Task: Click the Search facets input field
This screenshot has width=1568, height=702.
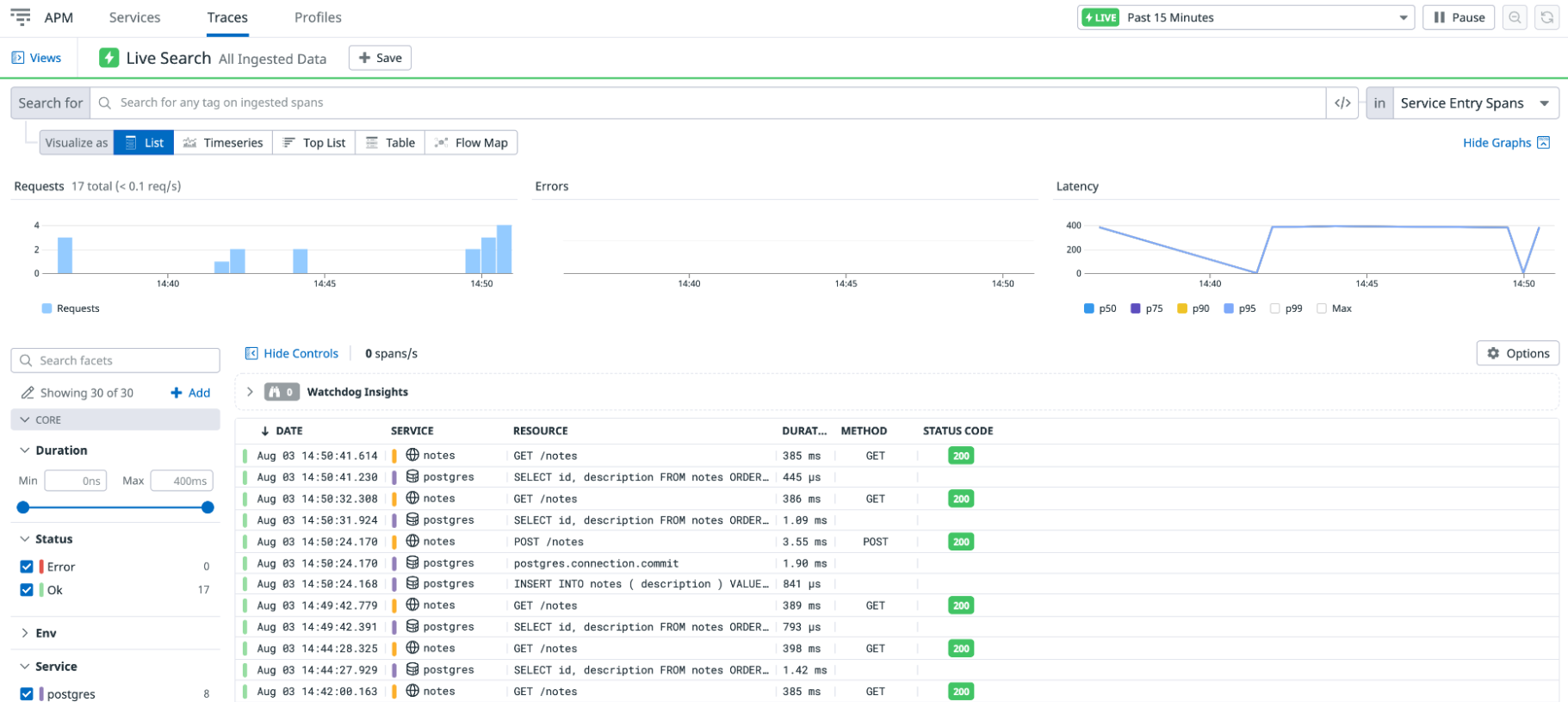Action: [115, 361]
